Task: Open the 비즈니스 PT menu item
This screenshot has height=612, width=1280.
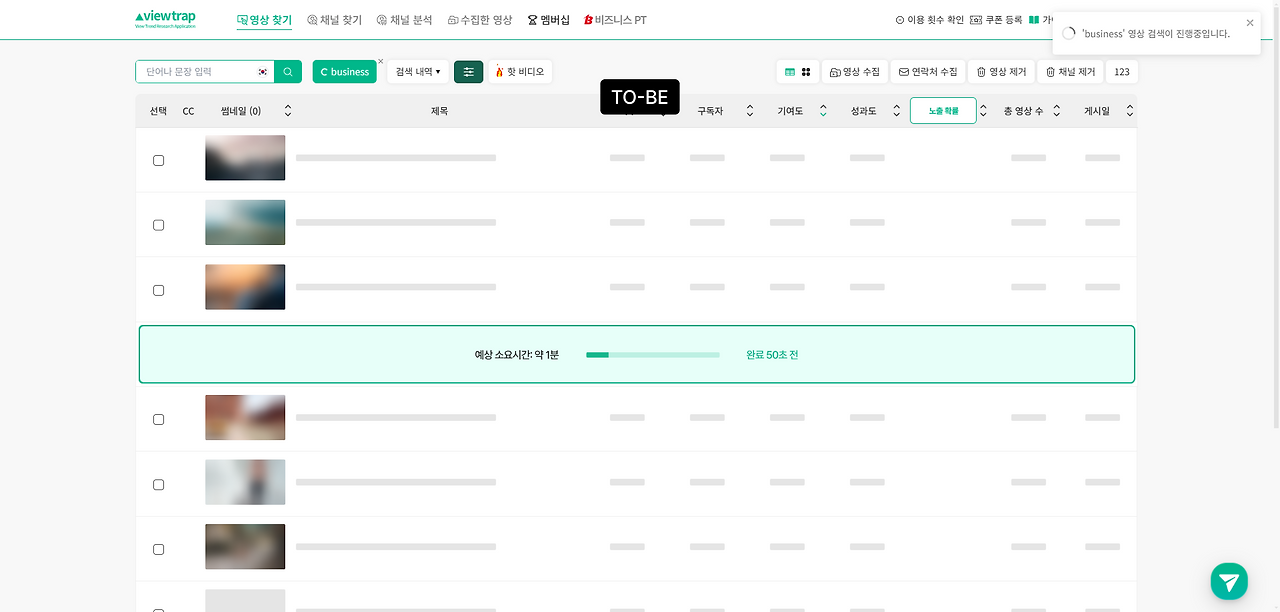Action: 615,20
